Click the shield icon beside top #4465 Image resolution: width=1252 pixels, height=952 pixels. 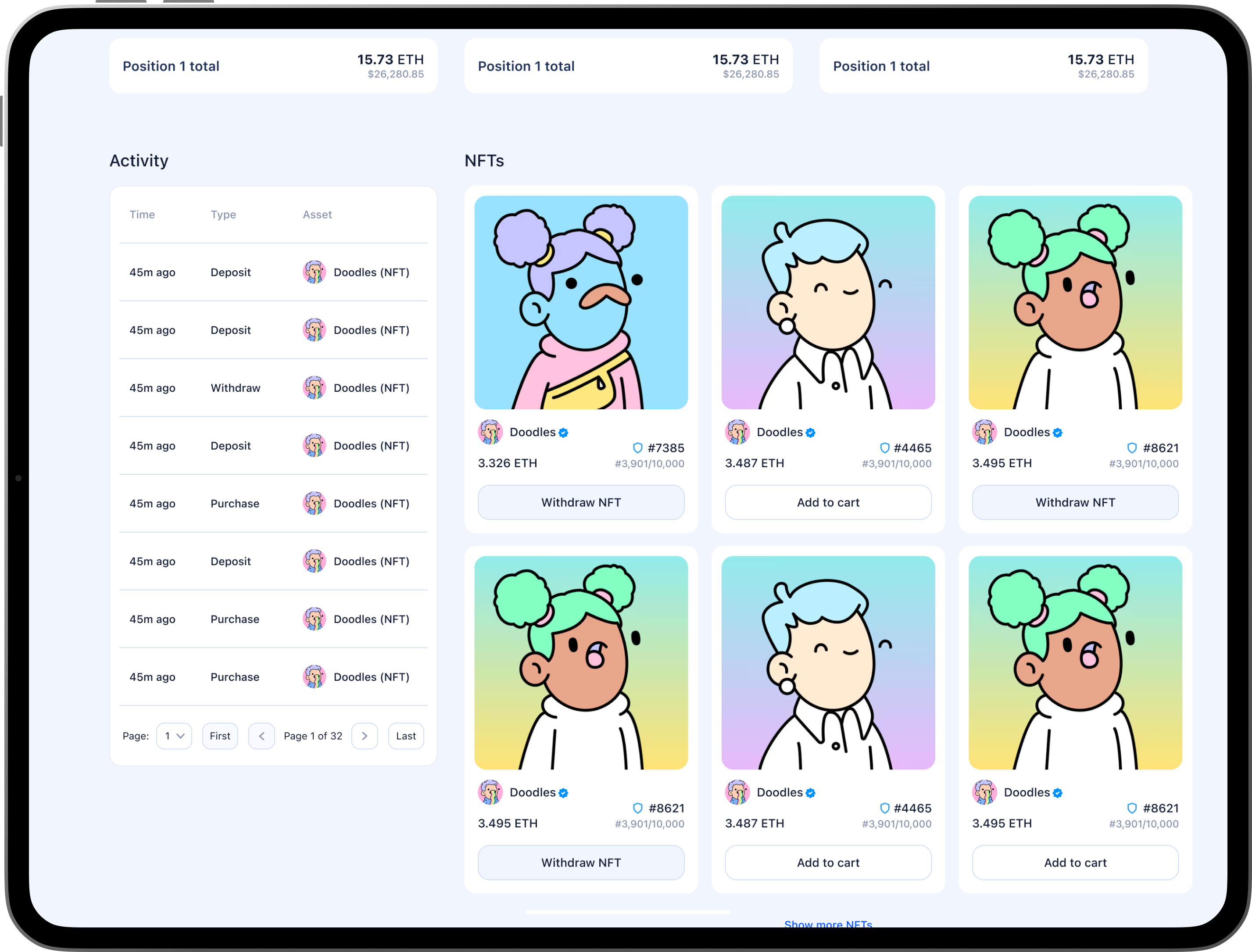coord(884,447)
